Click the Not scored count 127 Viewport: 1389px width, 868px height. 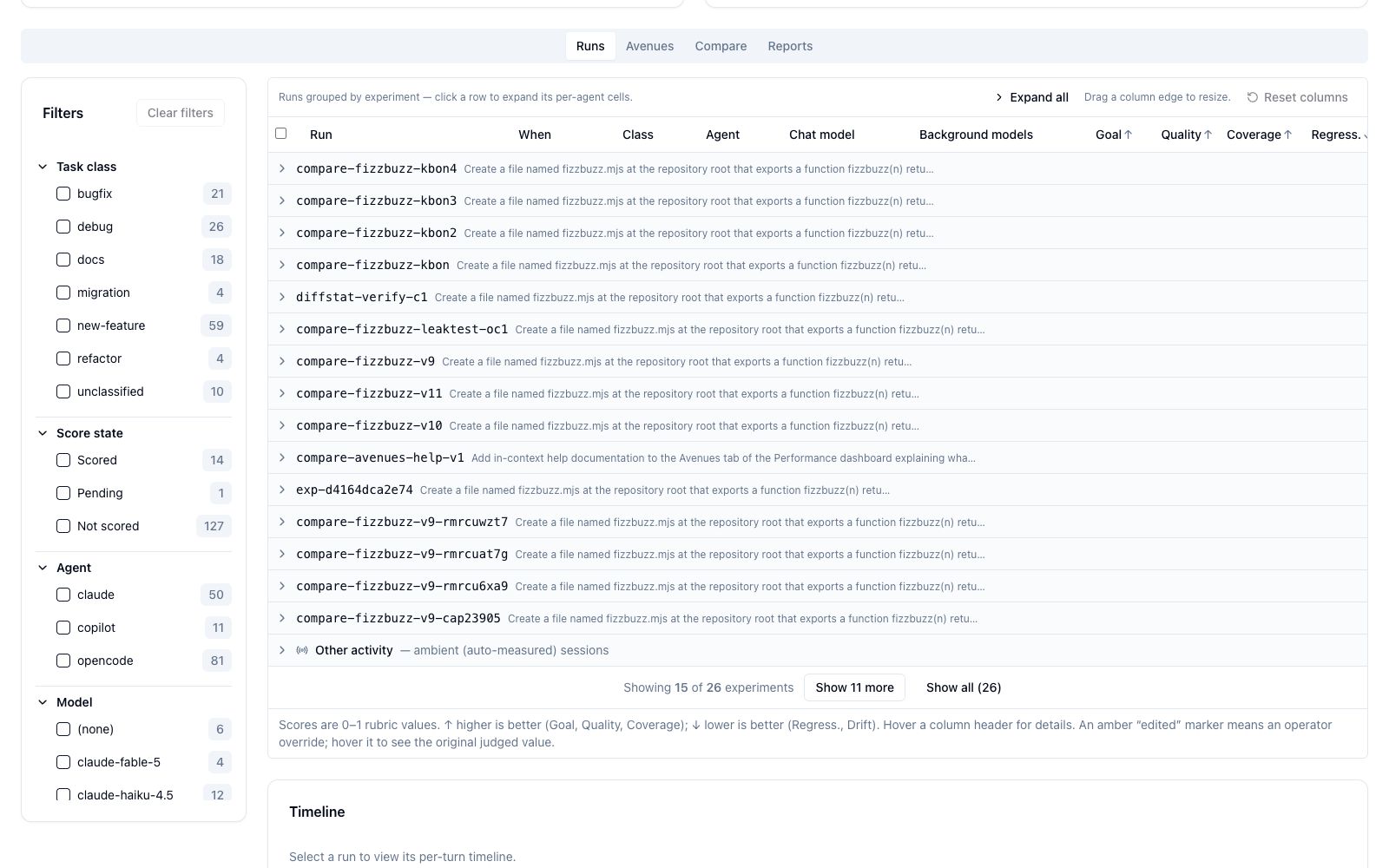(x=214, y=526)
